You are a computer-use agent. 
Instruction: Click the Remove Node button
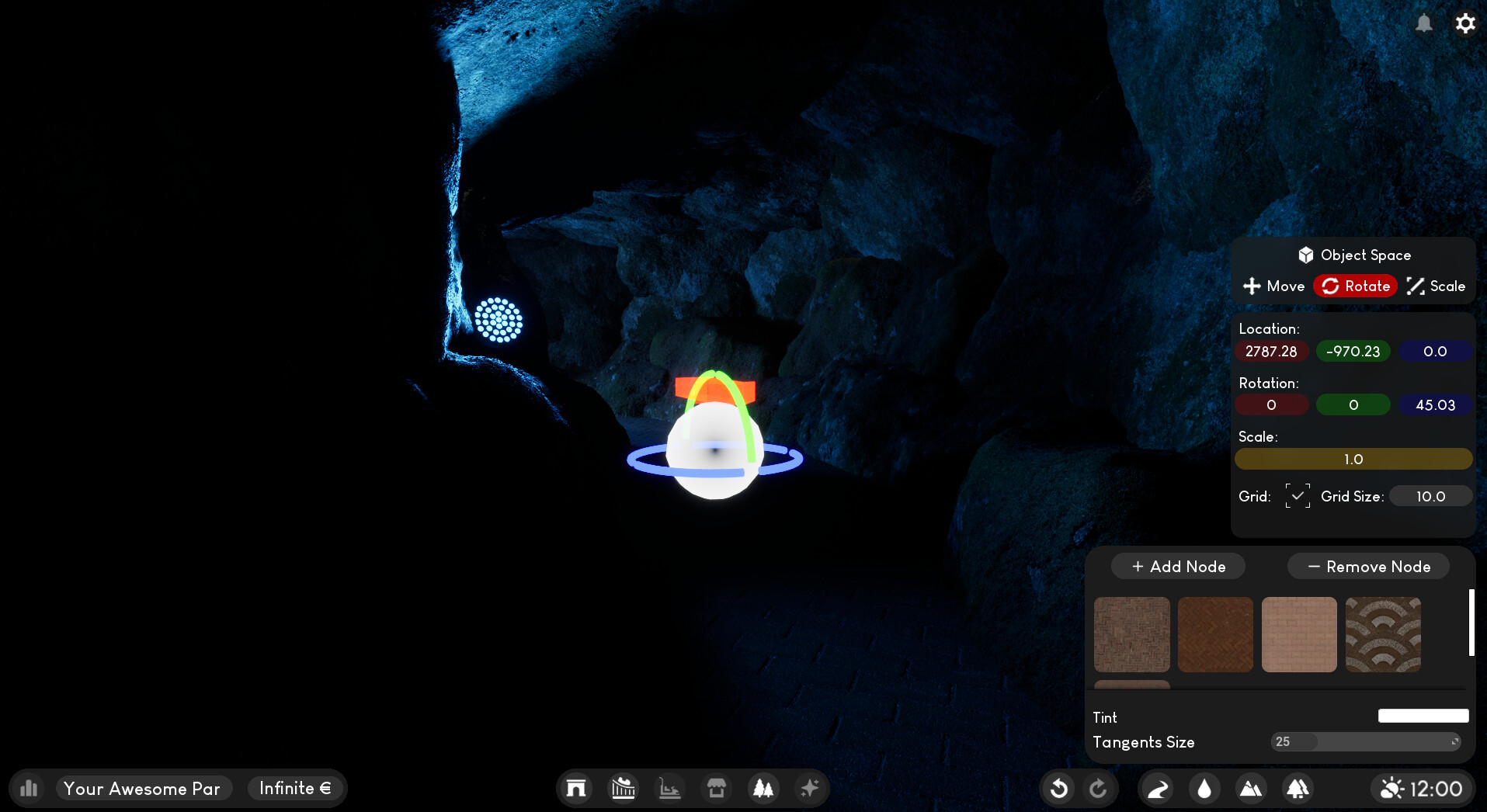tap(1368, 566)
